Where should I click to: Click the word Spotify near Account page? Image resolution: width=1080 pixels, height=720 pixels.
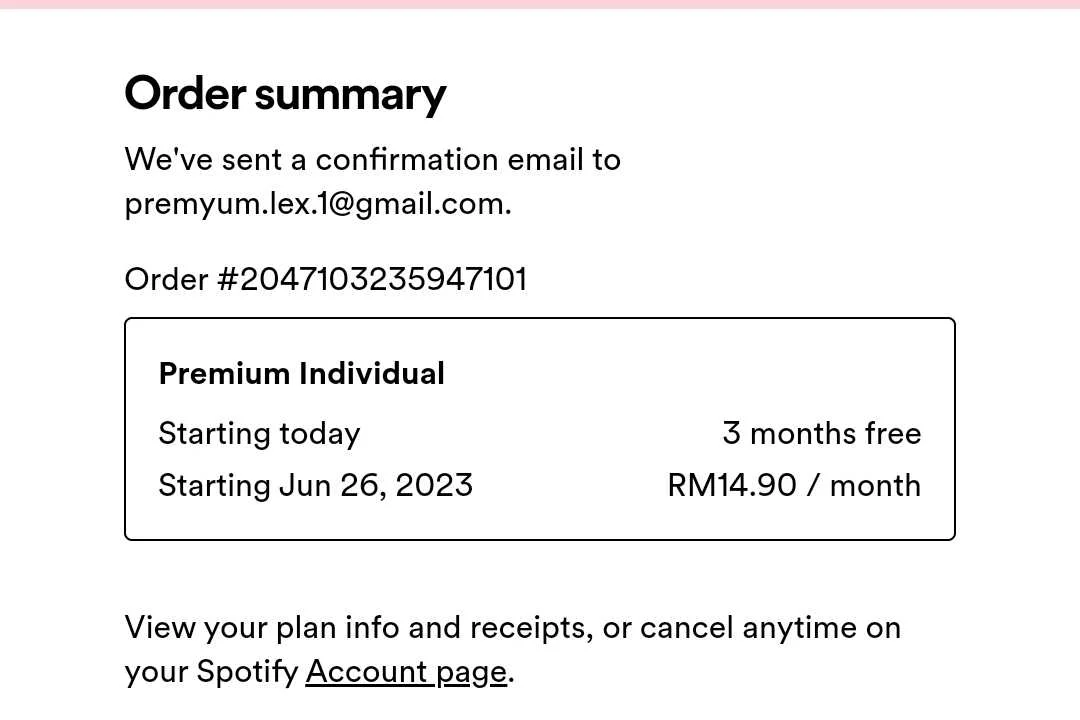coord(247,672)
